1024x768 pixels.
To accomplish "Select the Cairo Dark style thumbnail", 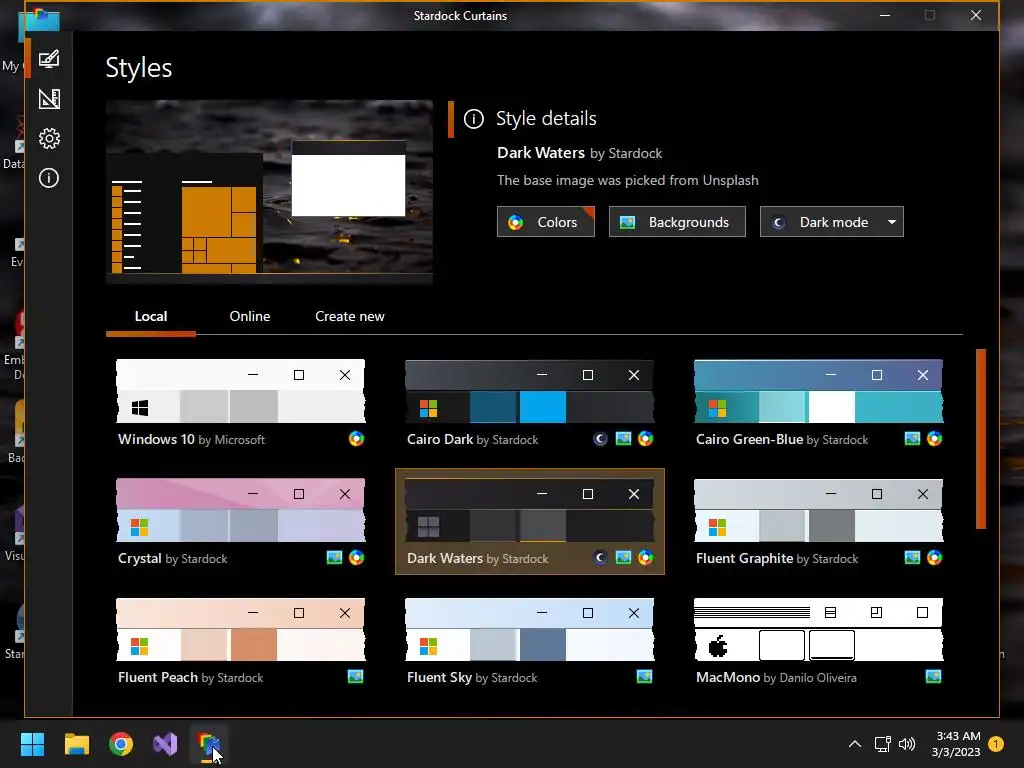I will (530, 391).
